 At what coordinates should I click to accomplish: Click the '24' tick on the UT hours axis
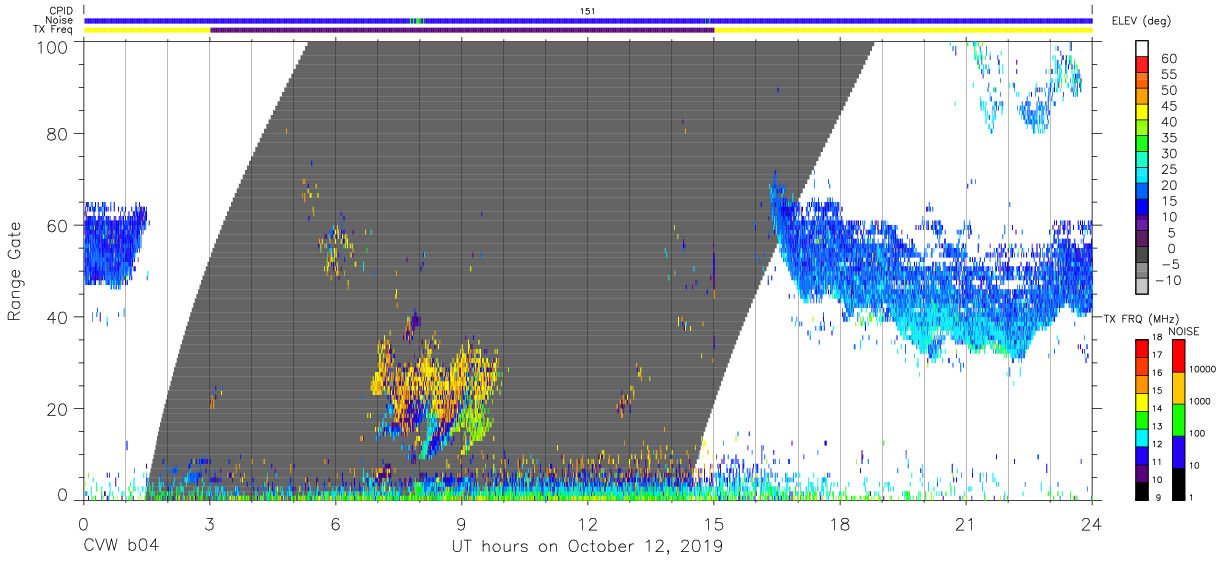pos(1092,524)
